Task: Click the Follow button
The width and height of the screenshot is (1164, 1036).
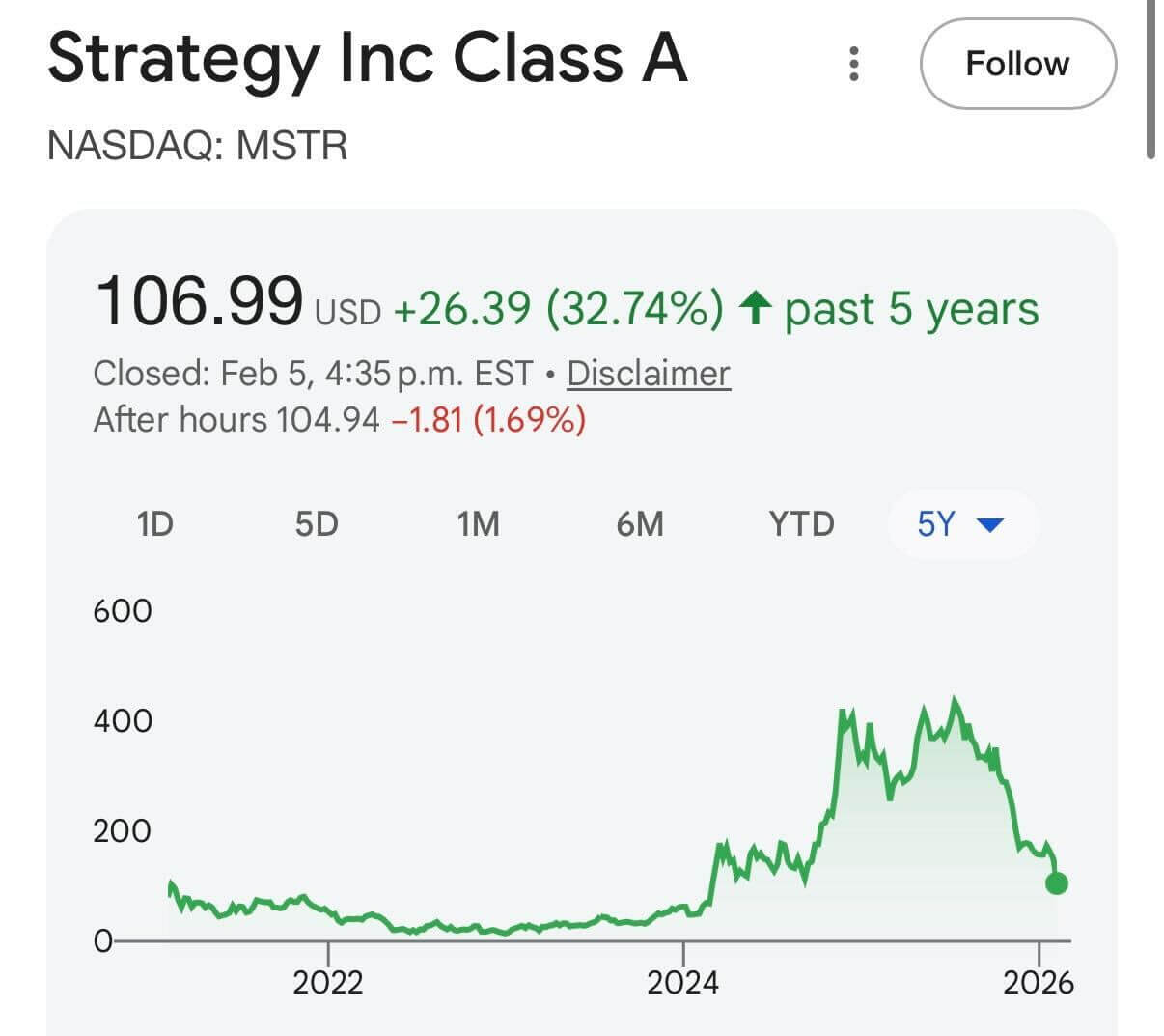Action: tap(1017, 64)
